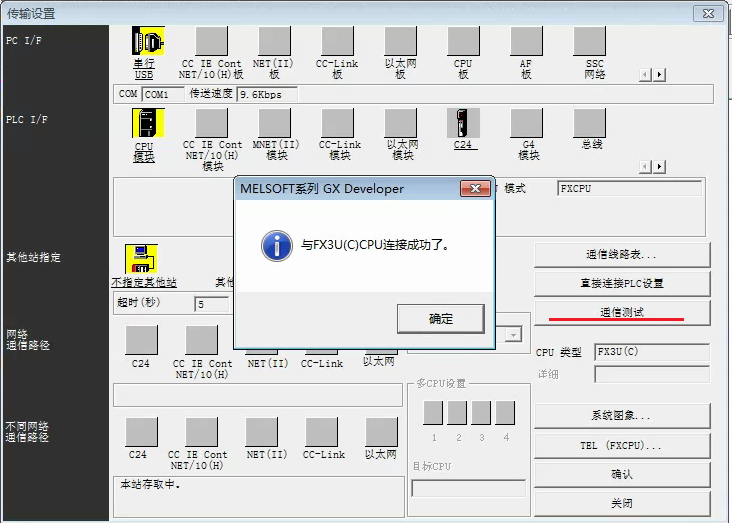Click the blue information icon in dialog
Screen dimensions: 732x523
click(x=277, y=246)
